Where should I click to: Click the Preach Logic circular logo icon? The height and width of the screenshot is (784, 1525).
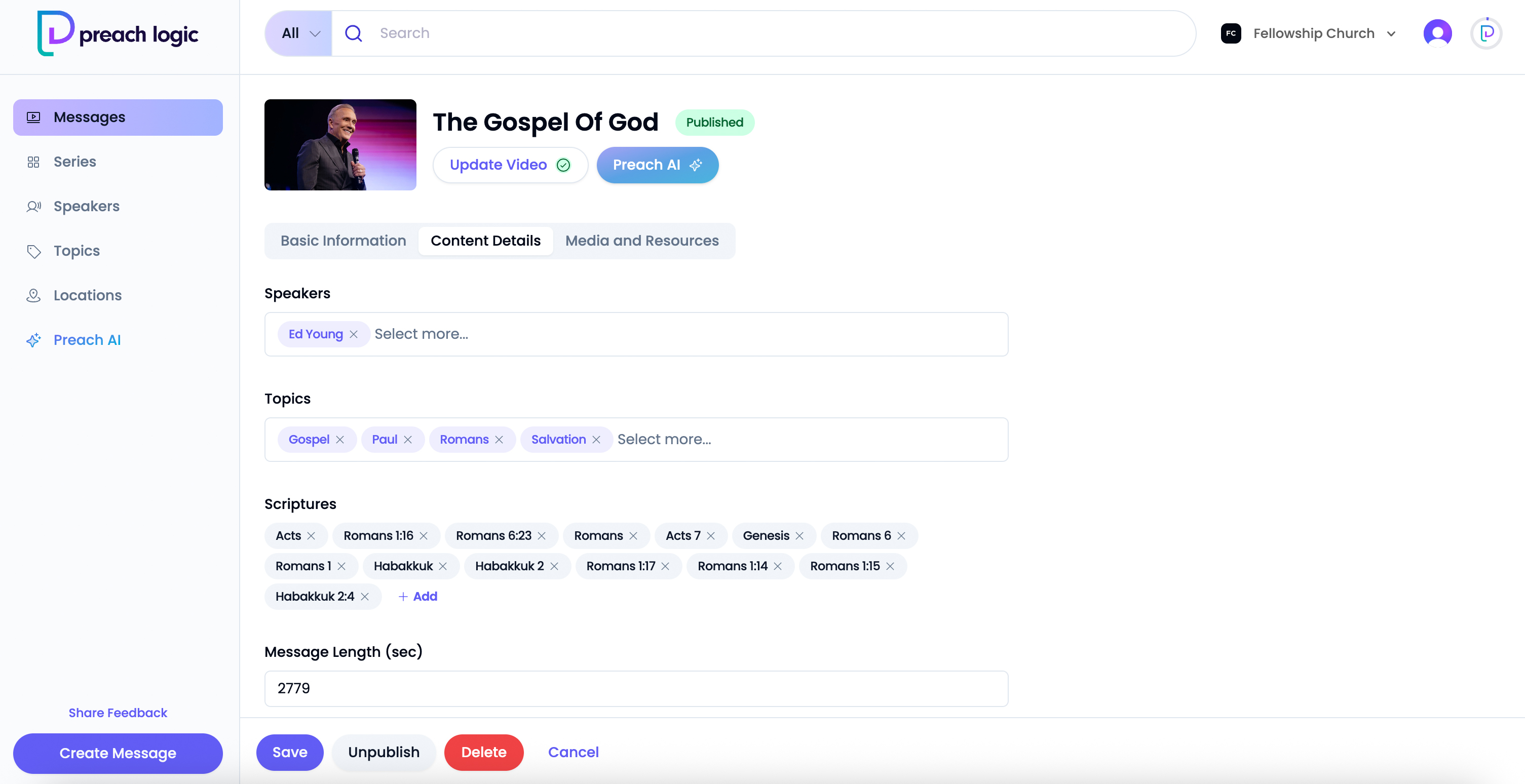tap(1486, 33)
